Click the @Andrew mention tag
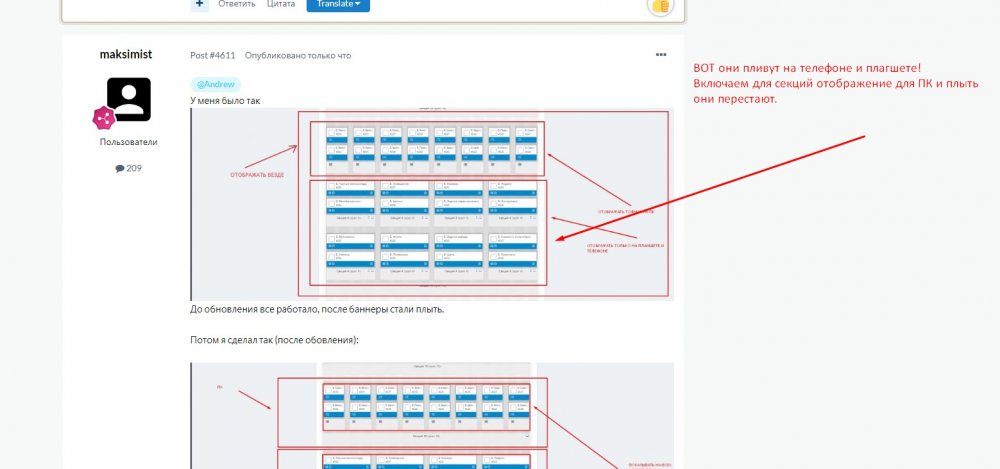This screenshot has height=469, width=1000. tap(215, 84)
